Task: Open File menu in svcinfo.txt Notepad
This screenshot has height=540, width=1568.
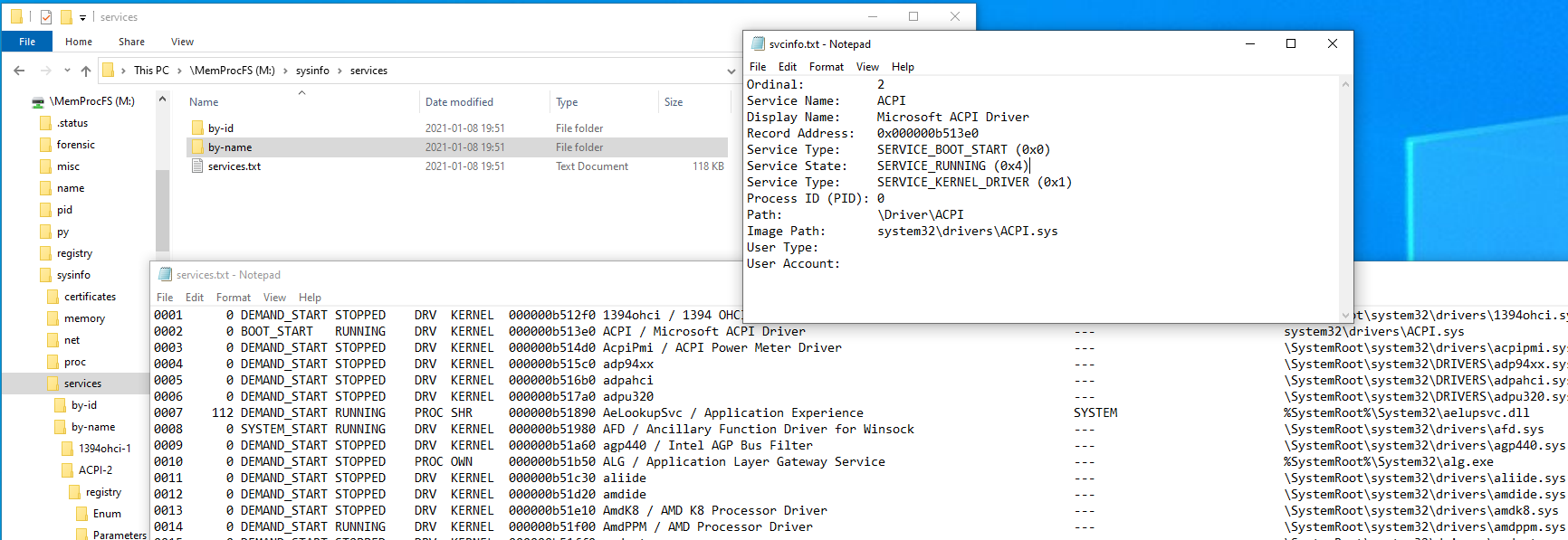Action: 758,67
